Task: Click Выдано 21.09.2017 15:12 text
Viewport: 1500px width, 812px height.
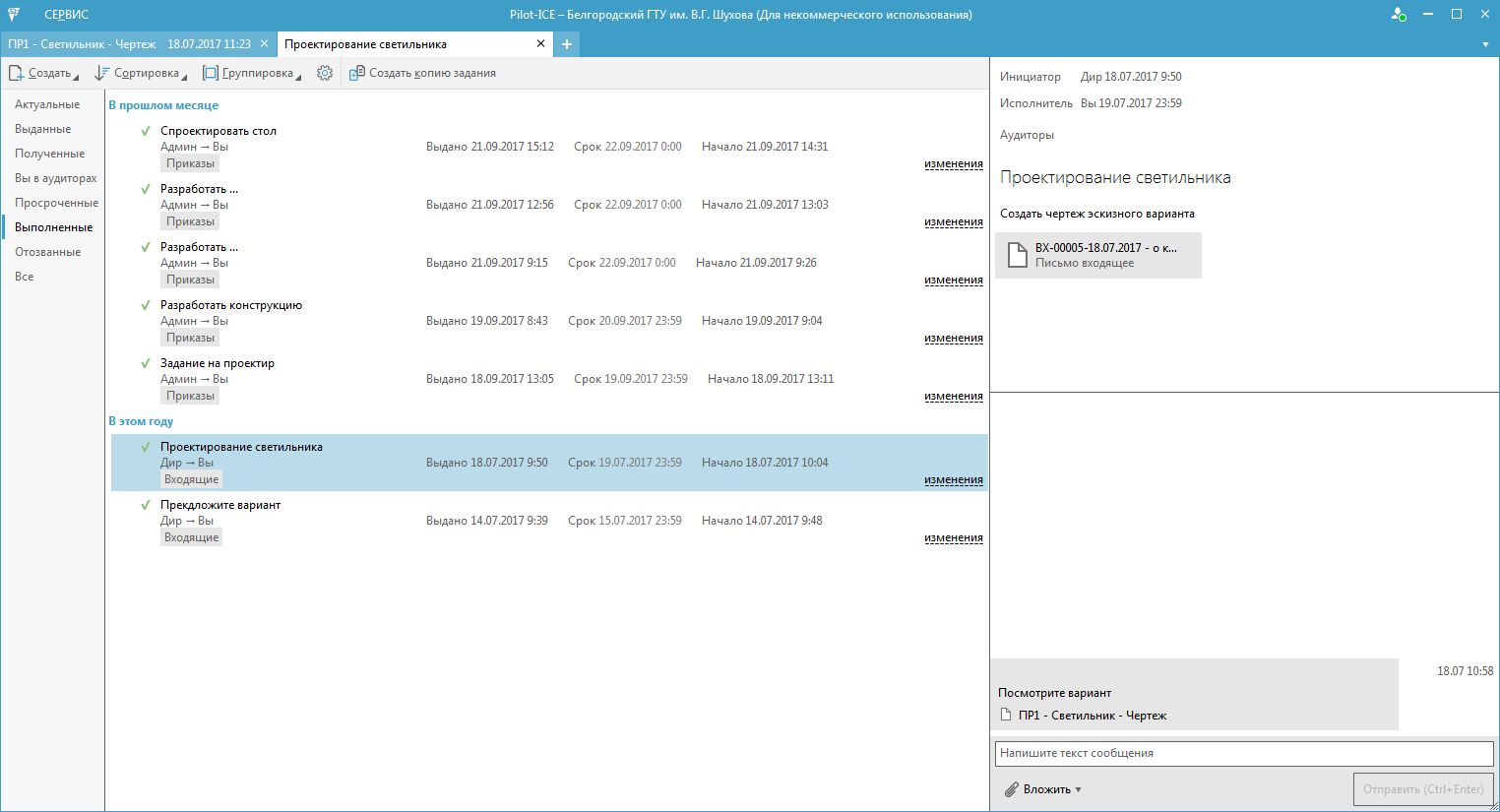Action: (x=490, y=147)
